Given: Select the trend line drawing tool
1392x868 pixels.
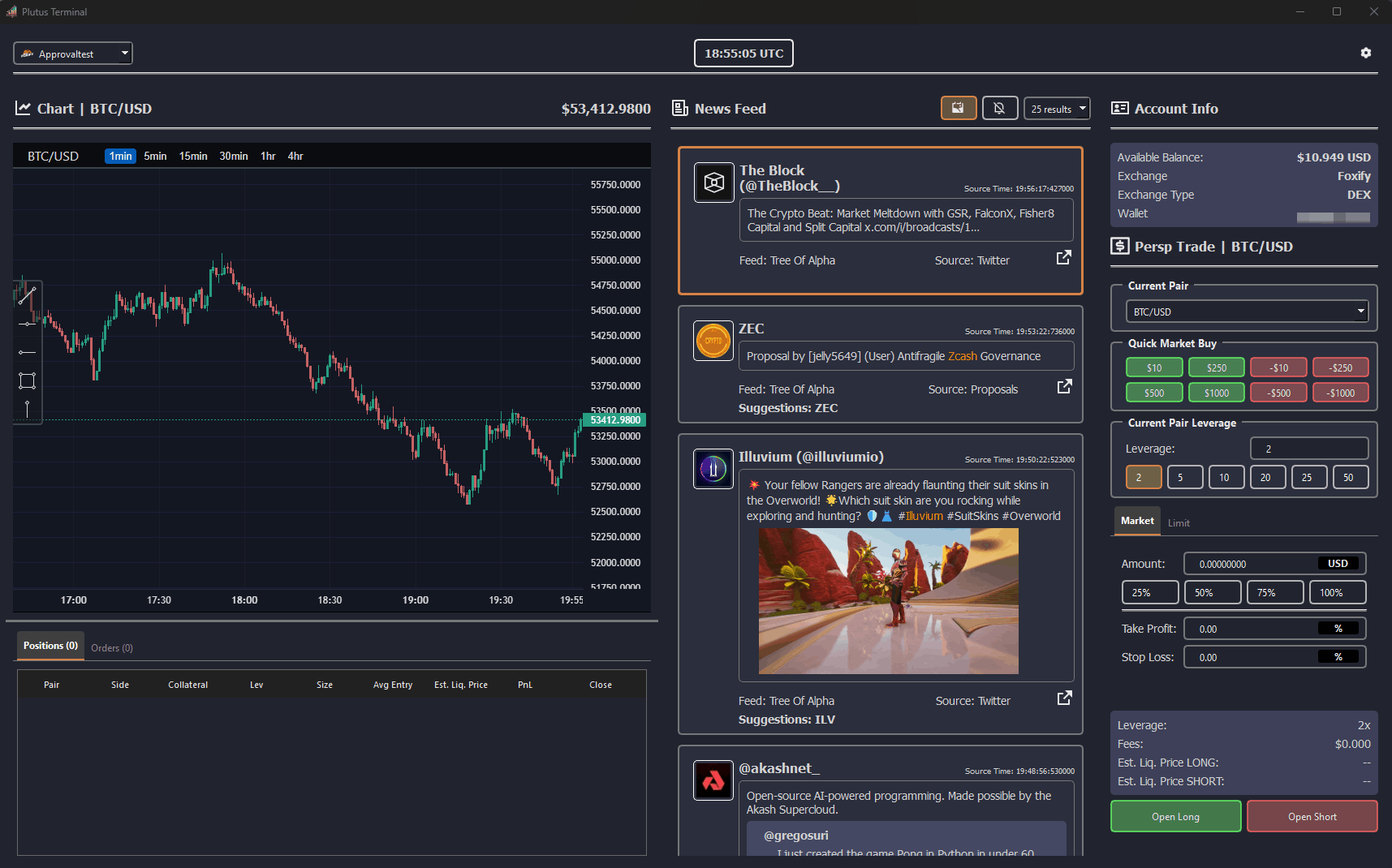Looking at the screenshot, I should tap(27, 295).
